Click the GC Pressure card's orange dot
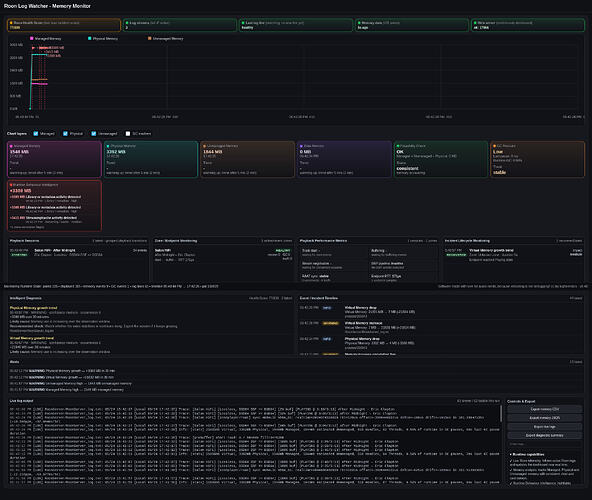The height and width of the screenshot is (500, 592). click(494, 146)
